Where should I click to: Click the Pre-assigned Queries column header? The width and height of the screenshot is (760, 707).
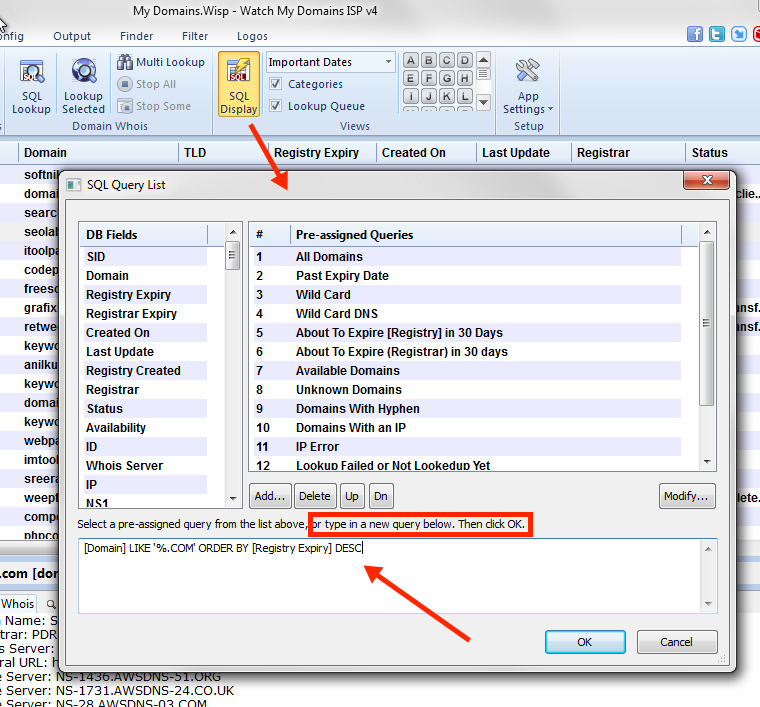pos(486,235)
